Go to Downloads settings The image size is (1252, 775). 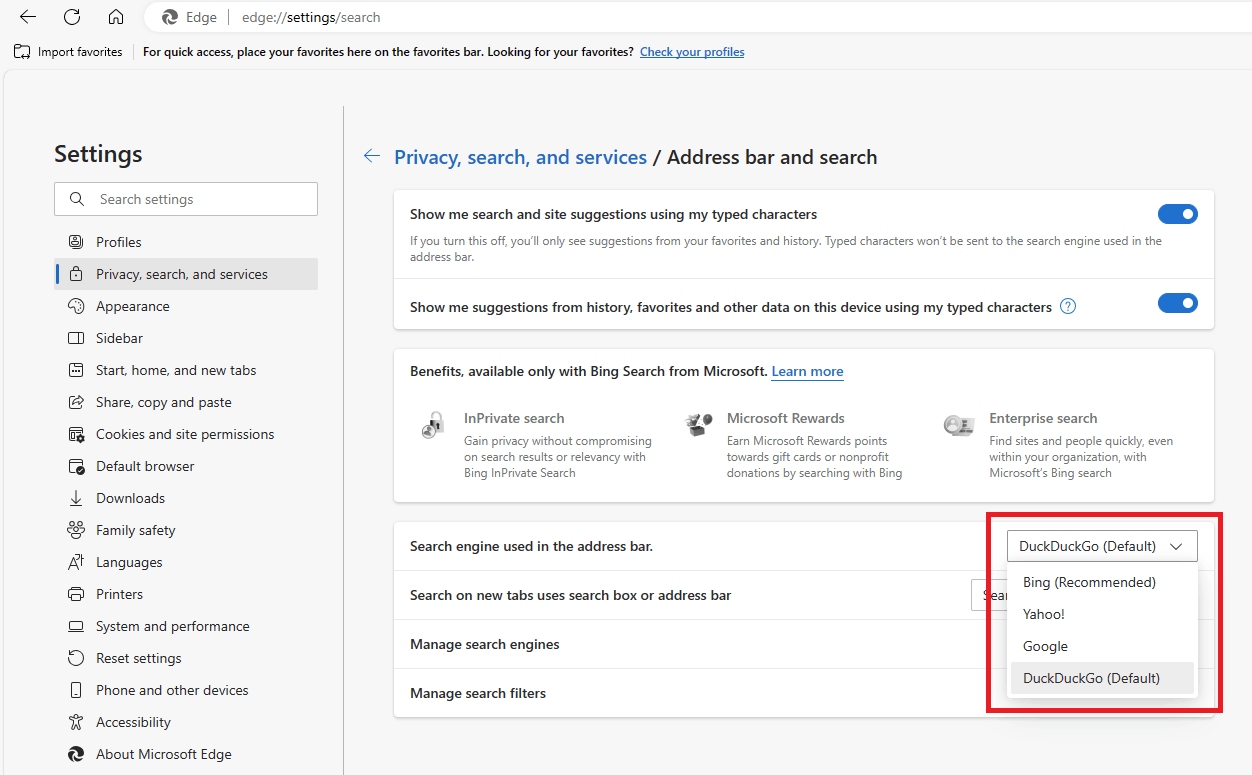pos(186,498)
